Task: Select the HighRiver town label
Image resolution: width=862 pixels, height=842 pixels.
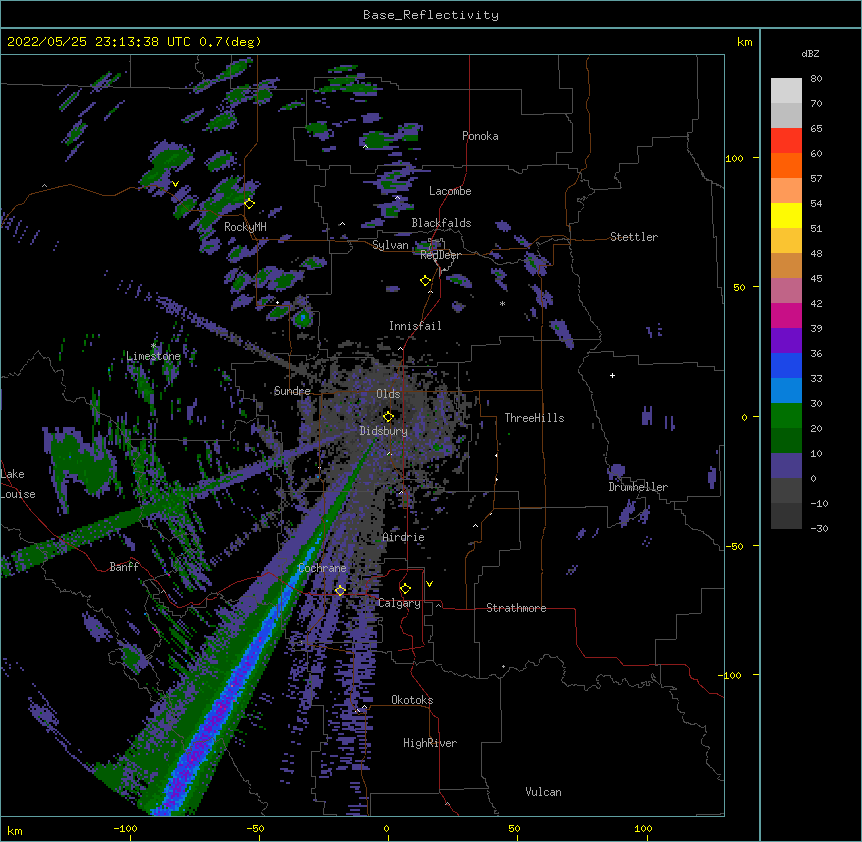Action: point(430,743)
